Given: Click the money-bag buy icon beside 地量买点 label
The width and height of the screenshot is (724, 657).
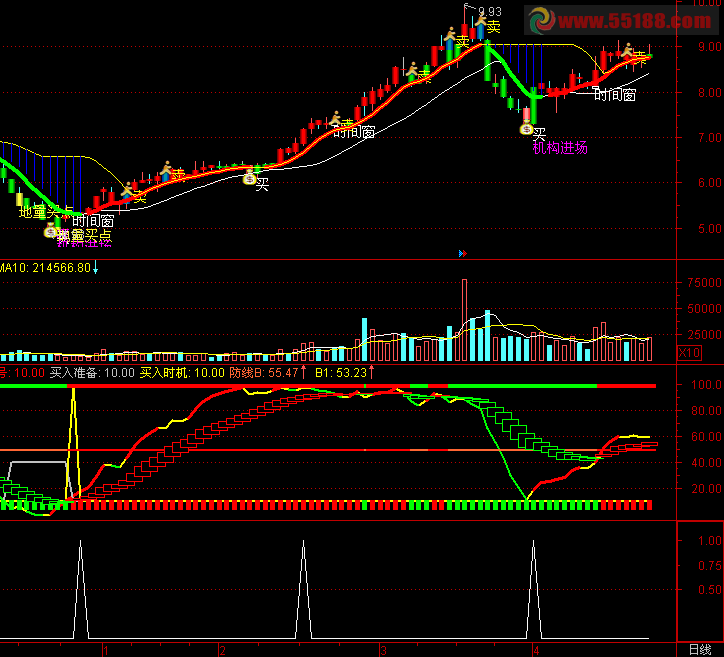Looking at the screenshot, I should [50, 232].
